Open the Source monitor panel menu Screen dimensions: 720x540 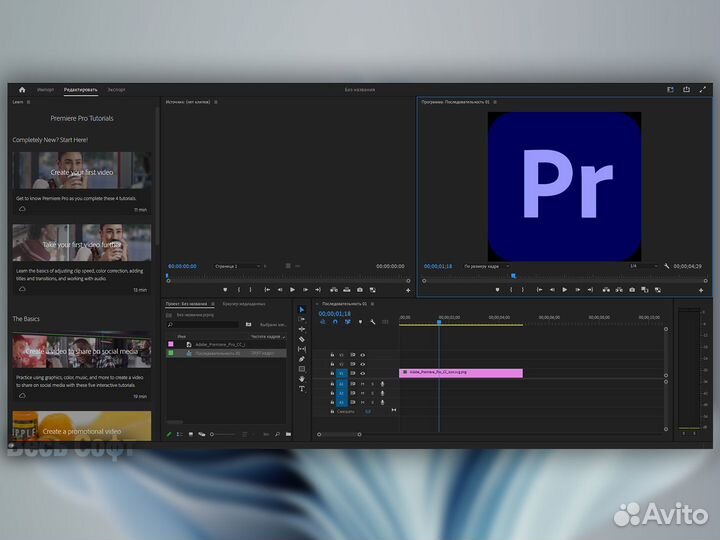(216, 102)
